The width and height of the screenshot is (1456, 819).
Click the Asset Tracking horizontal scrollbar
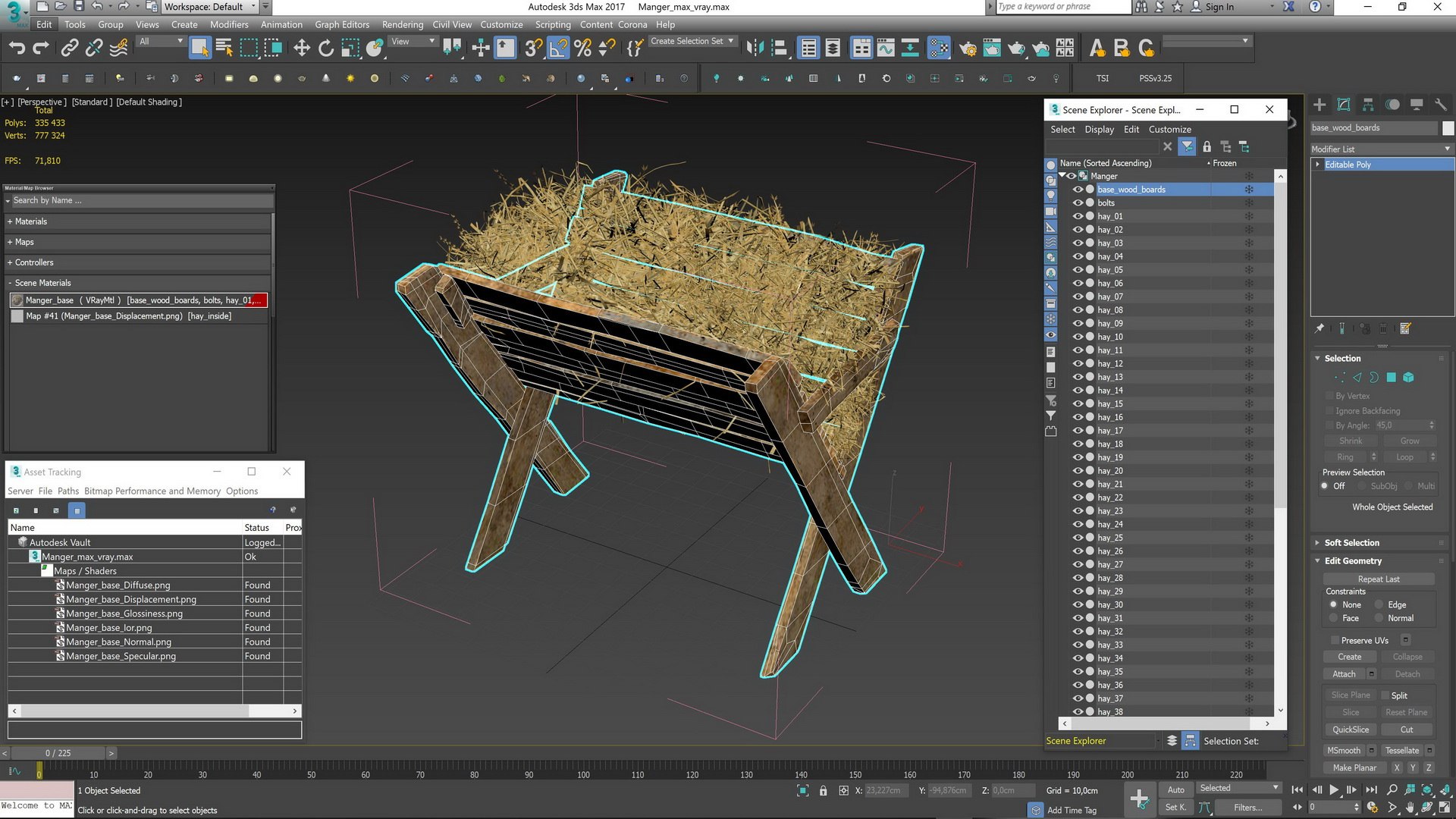(x=154, y=711)
